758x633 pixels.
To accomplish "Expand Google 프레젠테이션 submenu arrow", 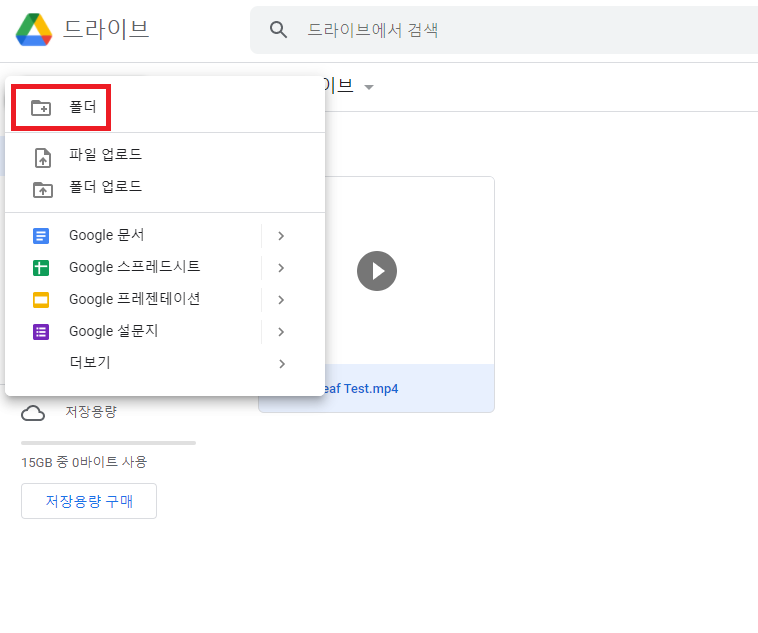I will pos(281,300).
